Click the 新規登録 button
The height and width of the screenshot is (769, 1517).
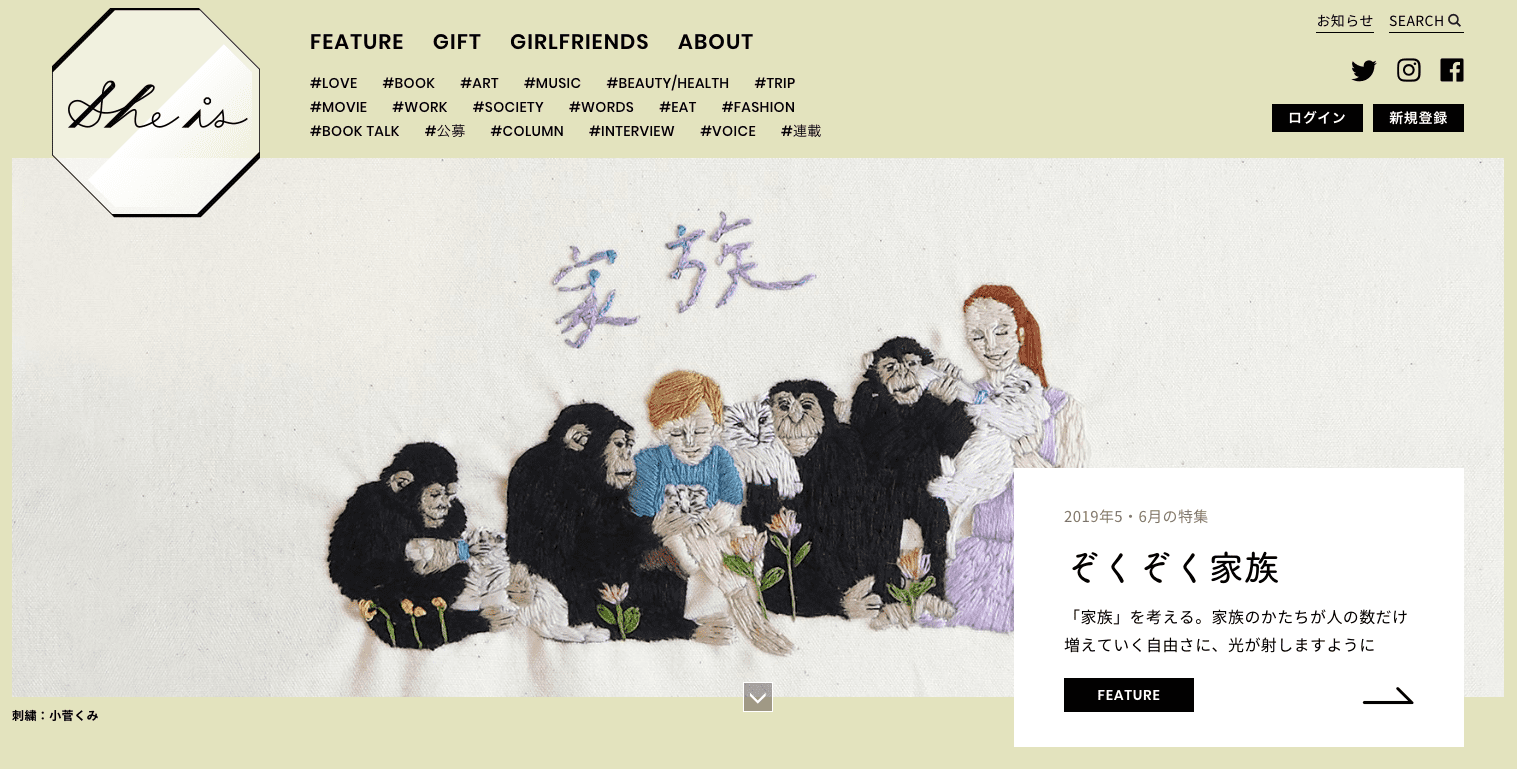[x=1418, y=118]
